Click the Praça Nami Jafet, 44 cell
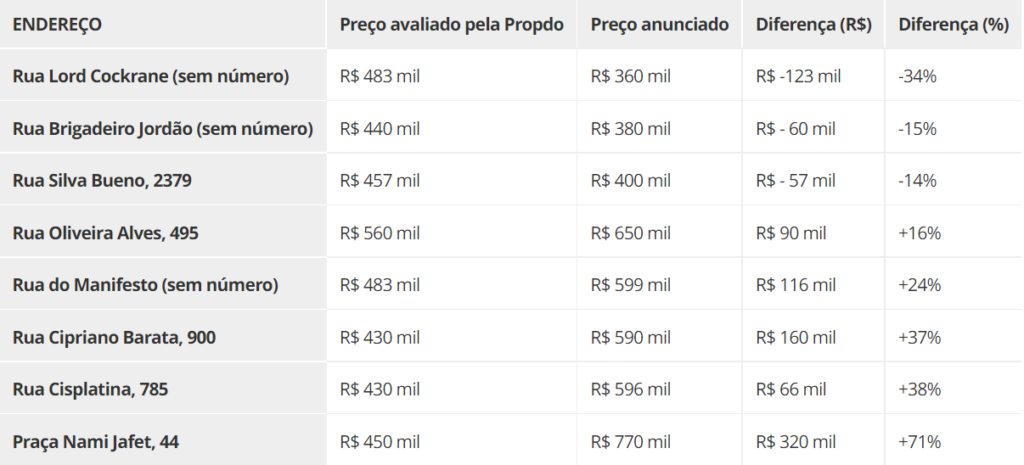This screenshot has height=465, width=1024. tap(163, 441)
